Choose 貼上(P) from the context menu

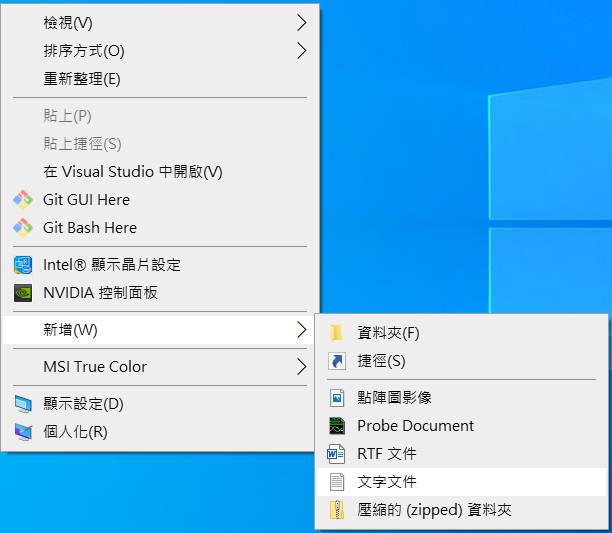point(160,116)
